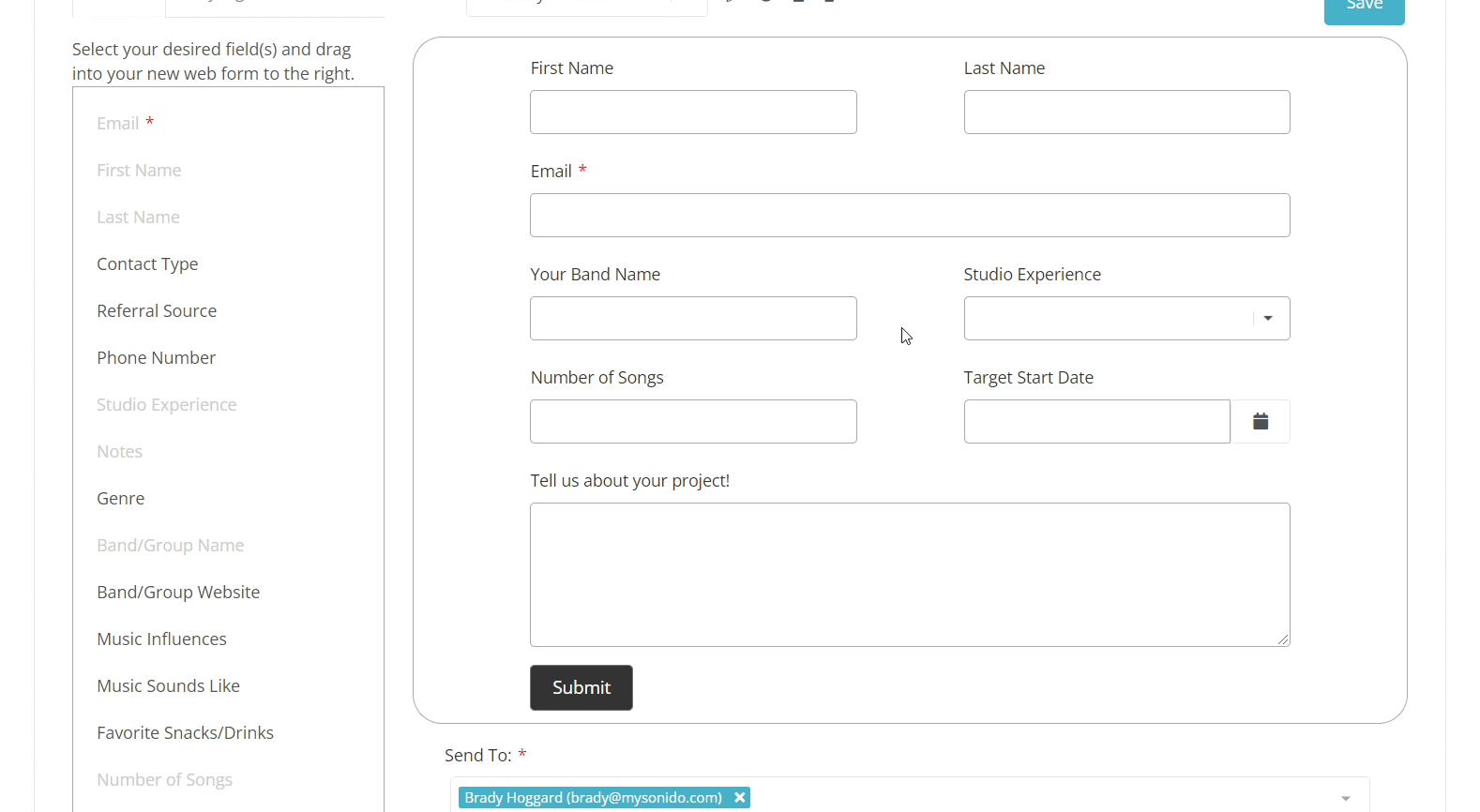
Task: Open the Send To recipients dropdown arrow
Action: [1346, 798]
